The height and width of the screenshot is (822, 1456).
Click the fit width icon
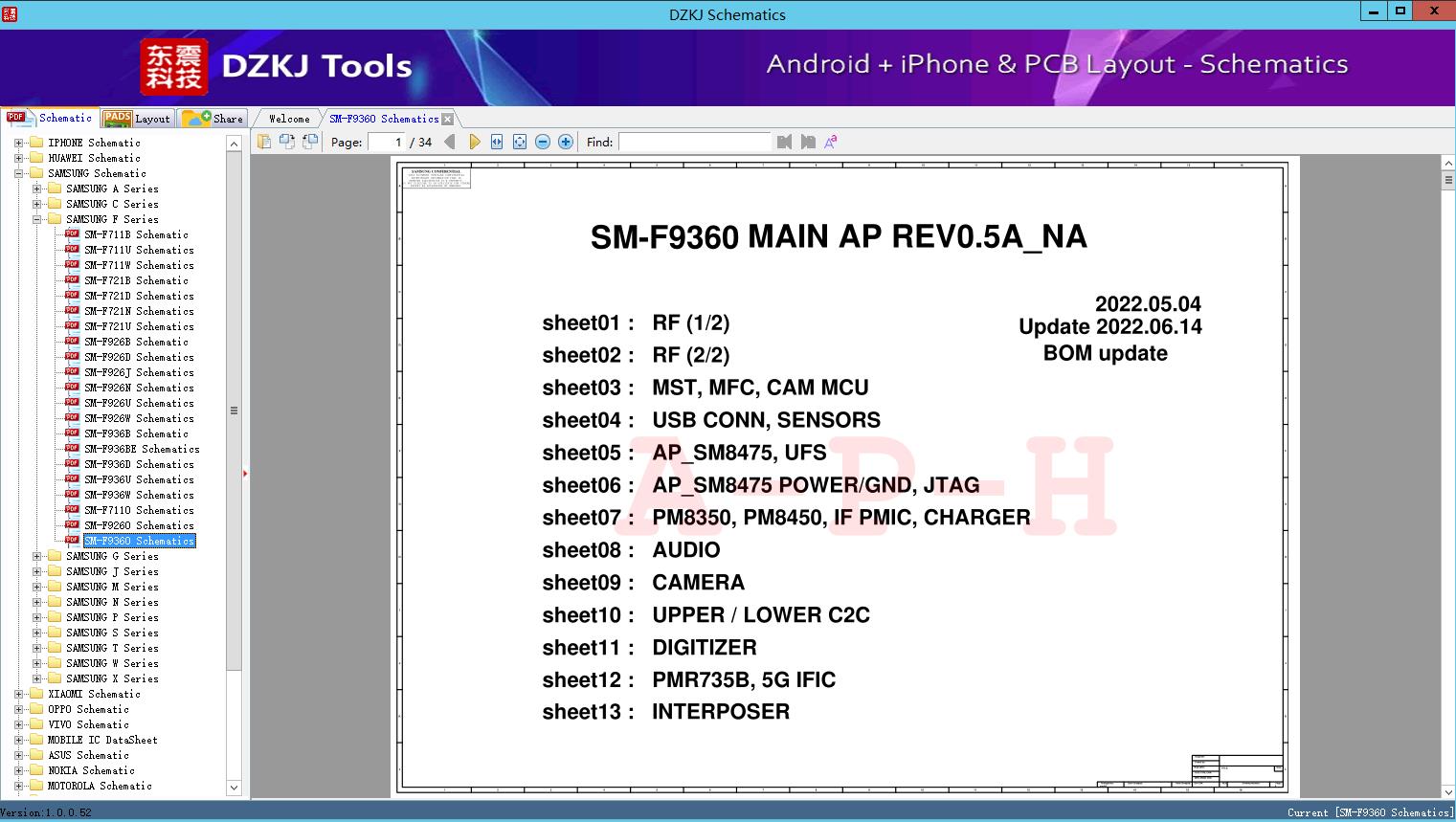pyautogui.click(x=497, y=142)
